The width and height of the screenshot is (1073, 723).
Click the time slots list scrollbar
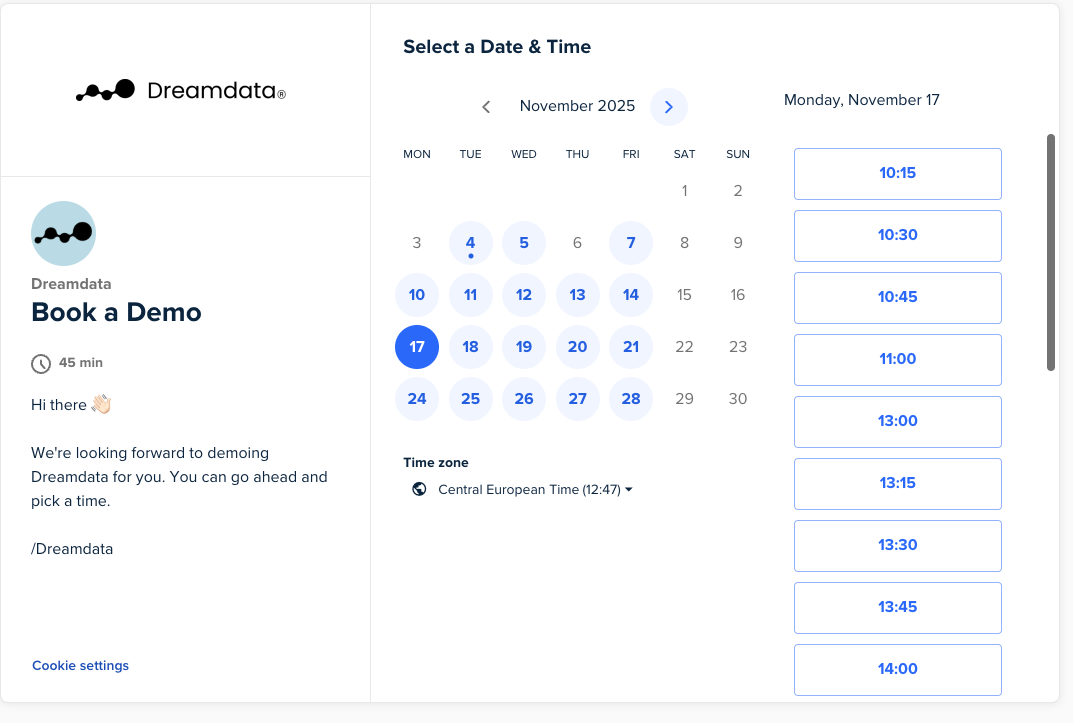click(x=1051, y=252)
